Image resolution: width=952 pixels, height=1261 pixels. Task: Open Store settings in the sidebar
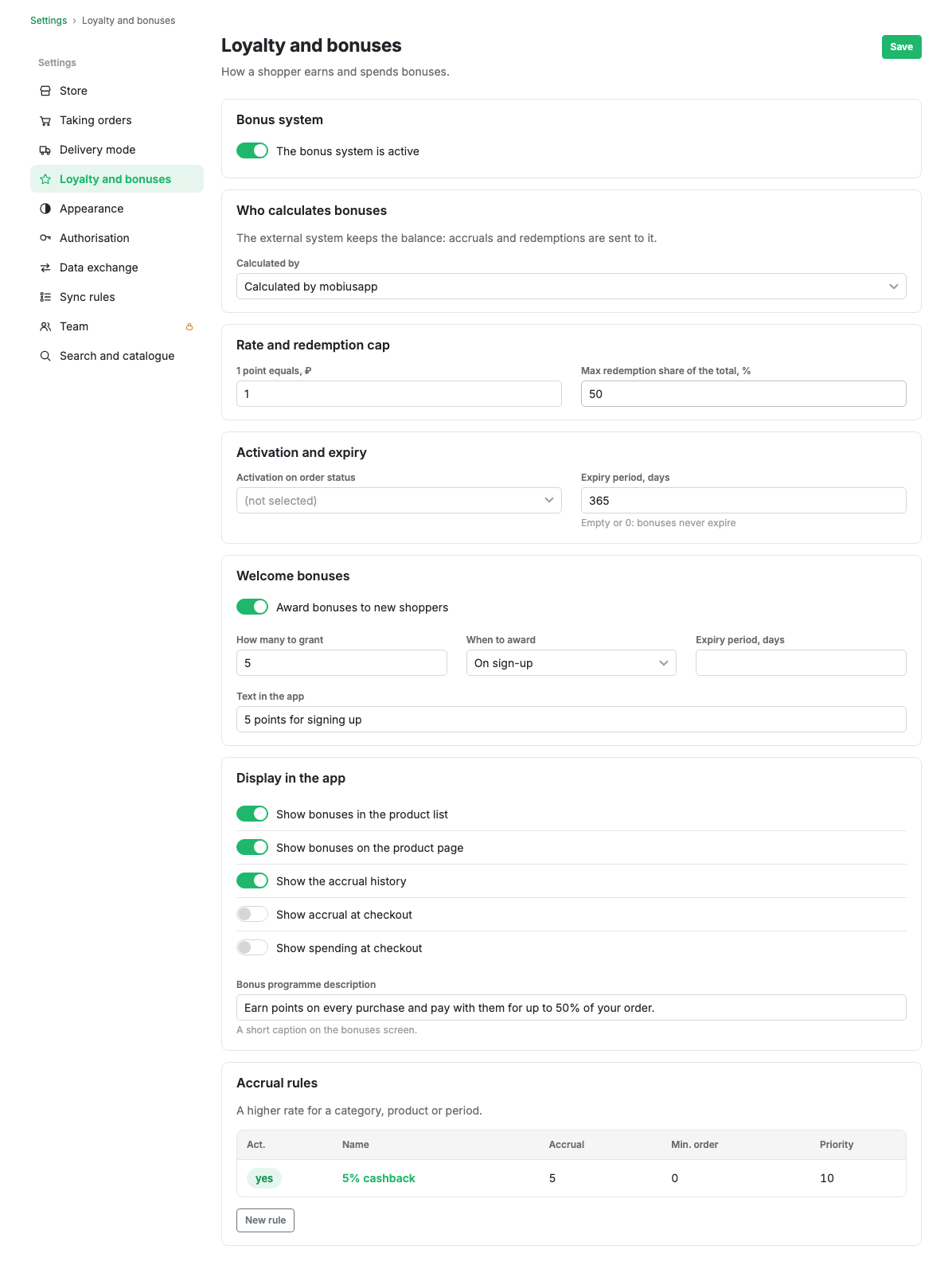point(117,91)
